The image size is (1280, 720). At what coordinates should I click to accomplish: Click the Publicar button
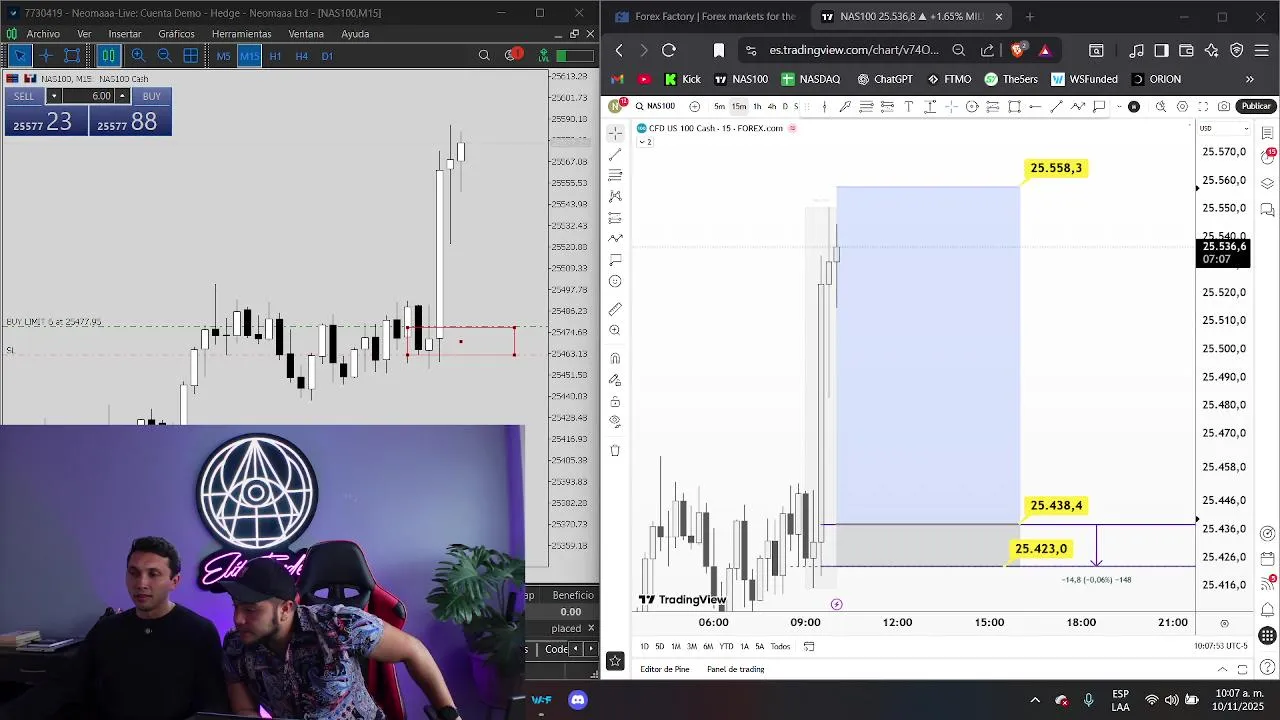tap(1256, 106)
